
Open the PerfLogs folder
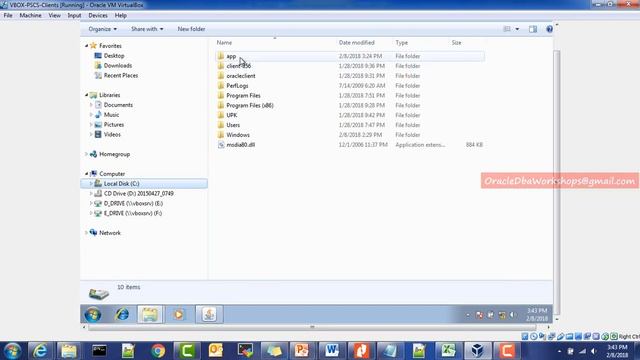click(x=237, y=86)
